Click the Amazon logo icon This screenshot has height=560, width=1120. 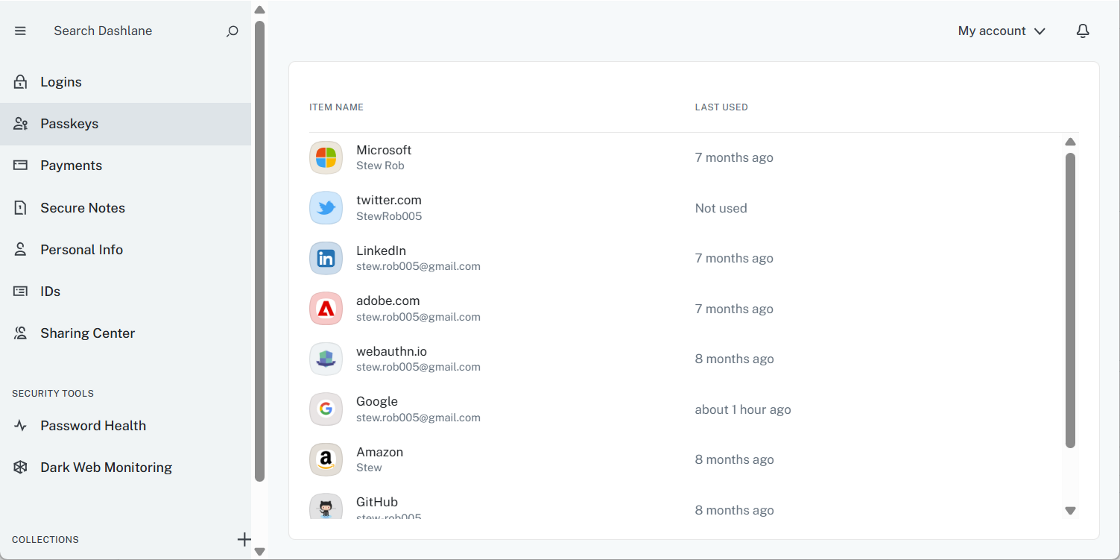[x=326, y=460]
